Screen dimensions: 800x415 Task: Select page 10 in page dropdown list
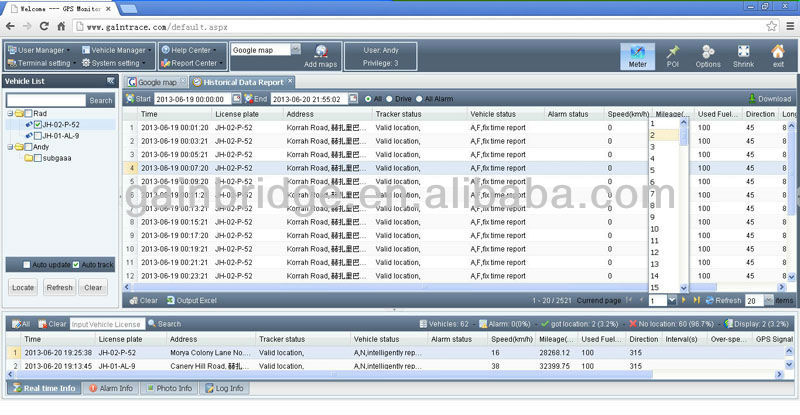[664, 229]
